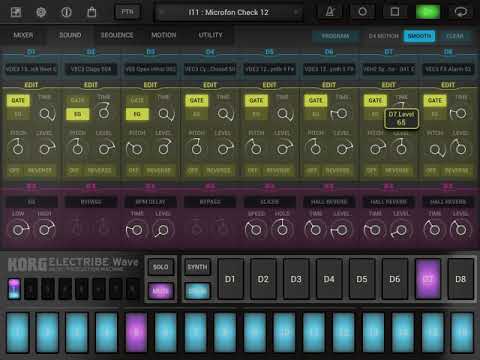Tap the D1 drum pad
Screen dimensions: 480x360
230,279
